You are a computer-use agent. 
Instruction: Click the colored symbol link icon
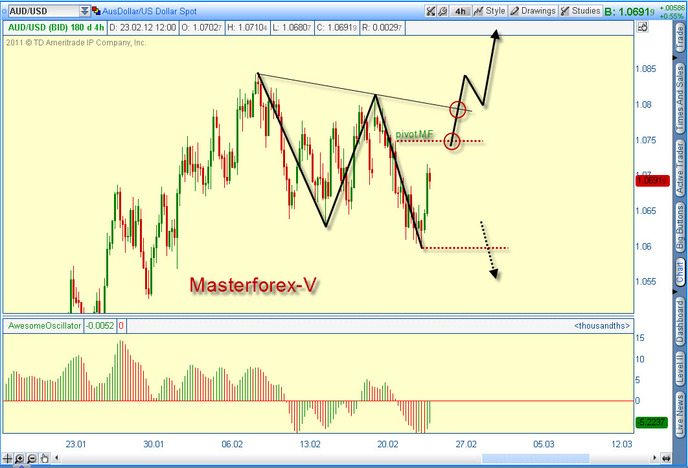pyautogui.click(x=96, y=11)
